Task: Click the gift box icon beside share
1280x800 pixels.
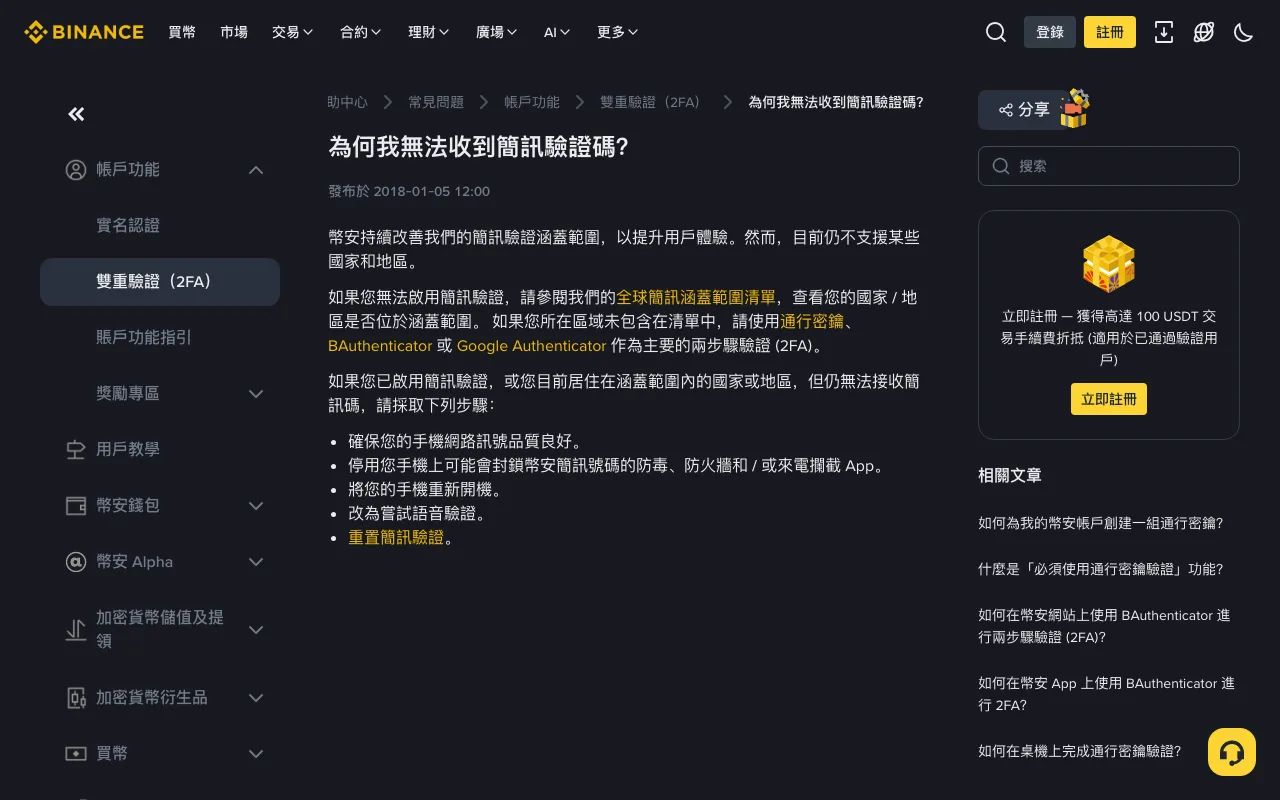Action: 1074,108
